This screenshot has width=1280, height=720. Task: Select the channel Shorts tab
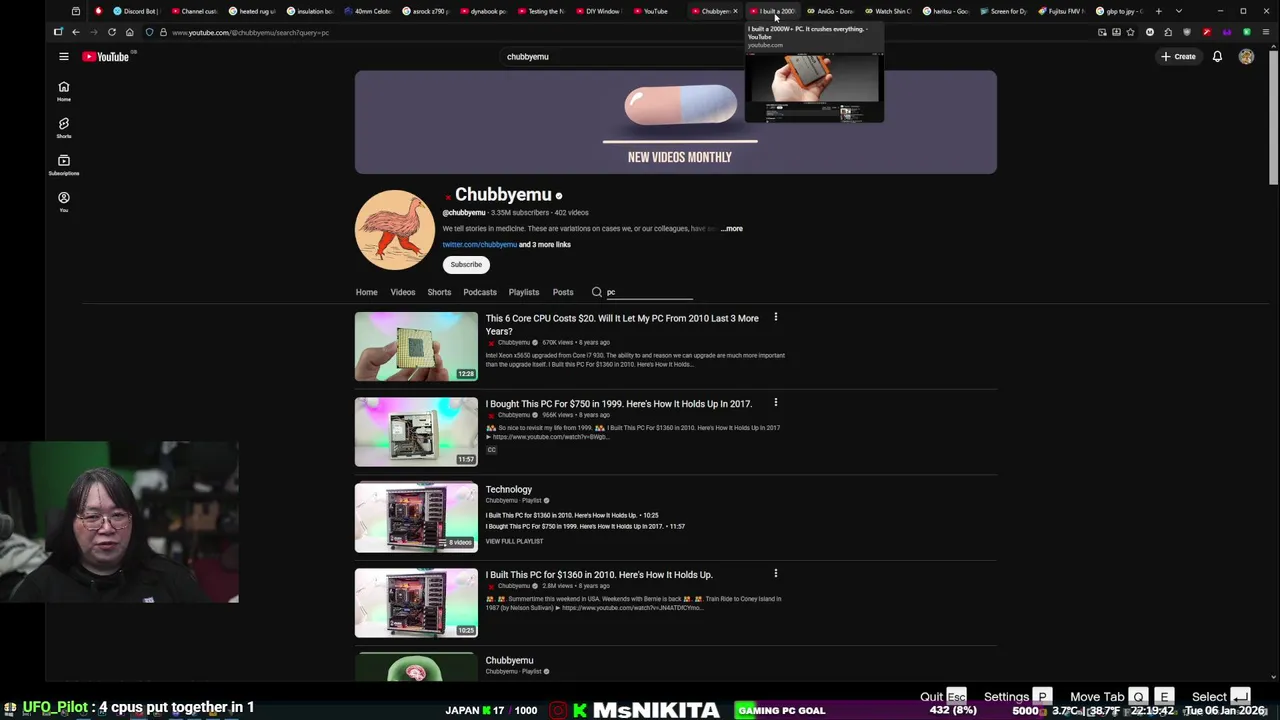pos(439,292)
